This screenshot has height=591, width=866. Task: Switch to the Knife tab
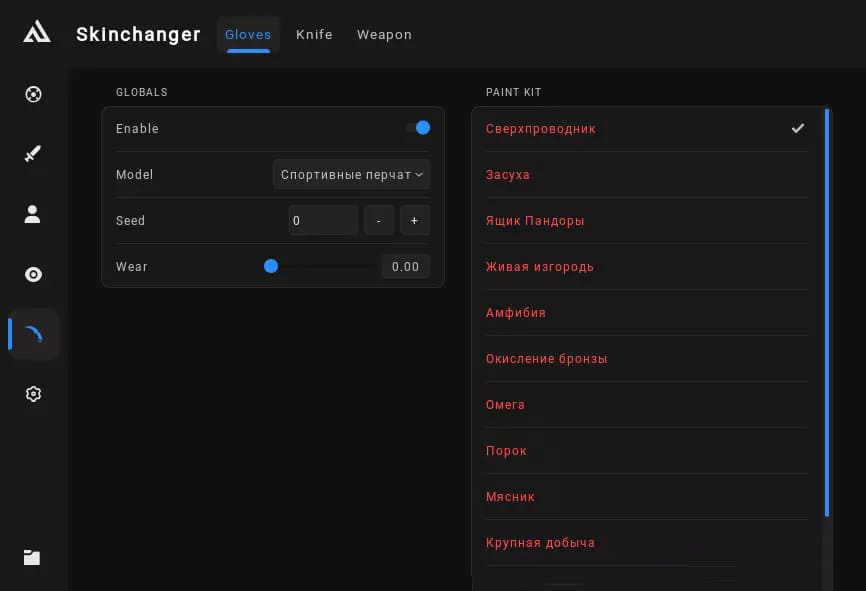pos(314,34)
